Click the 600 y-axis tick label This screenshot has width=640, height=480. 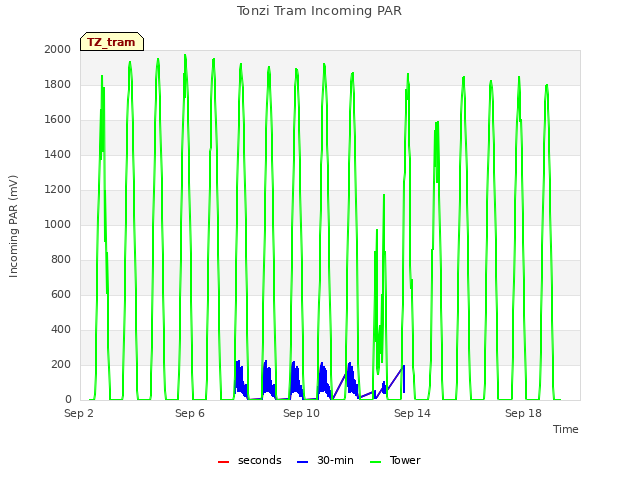pos(61,294)
